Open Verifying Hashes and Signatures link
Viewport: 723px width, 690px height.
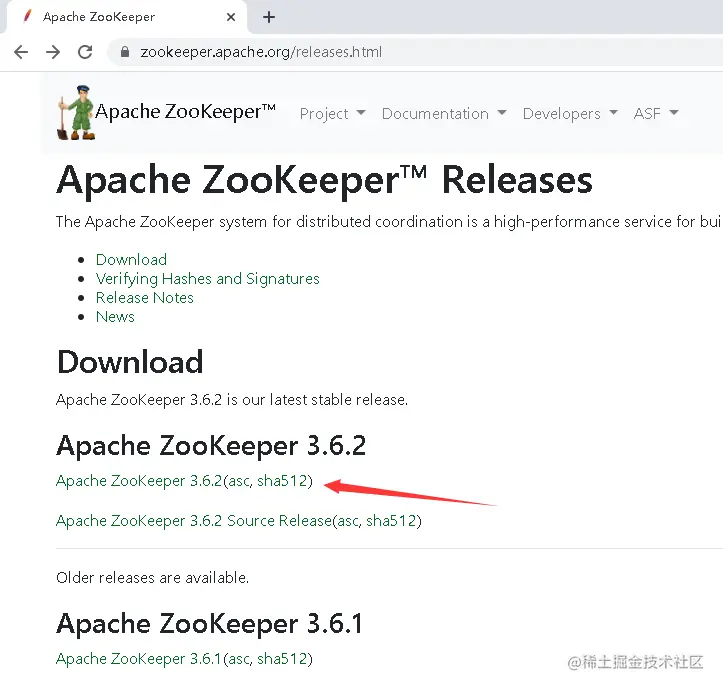[x=207, y=279]
